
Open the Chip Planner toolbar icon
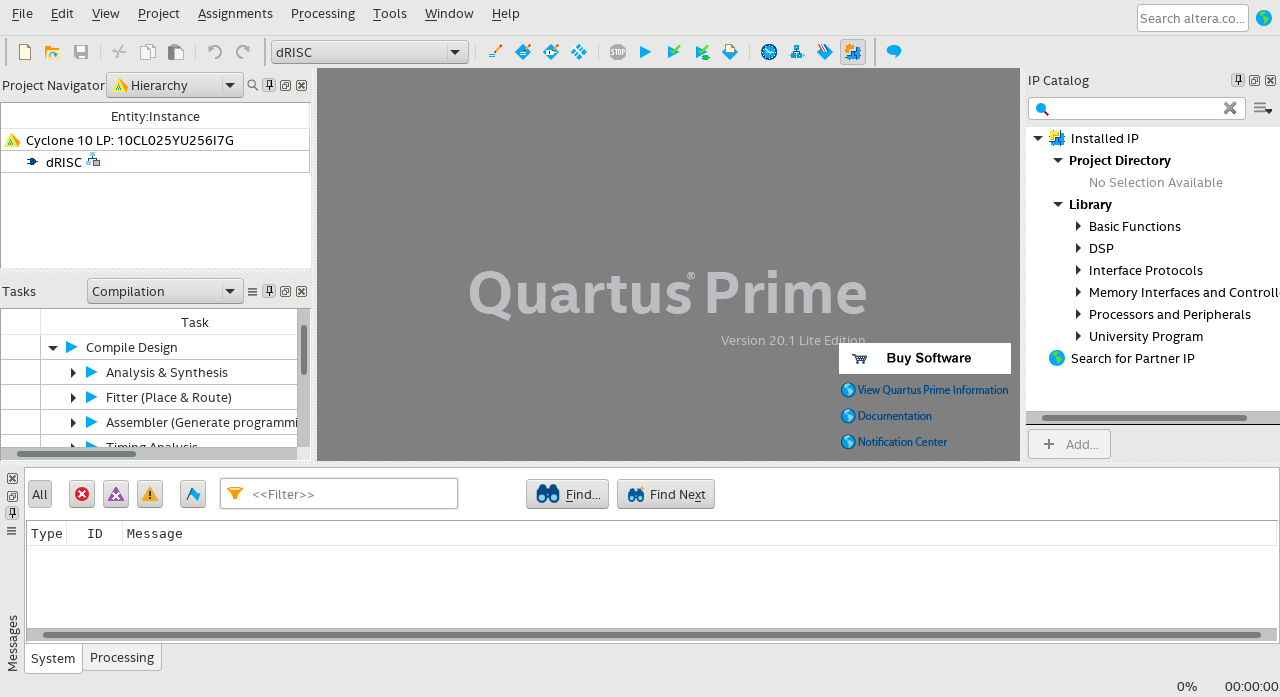pyautogui.click(x=578, y=52)
